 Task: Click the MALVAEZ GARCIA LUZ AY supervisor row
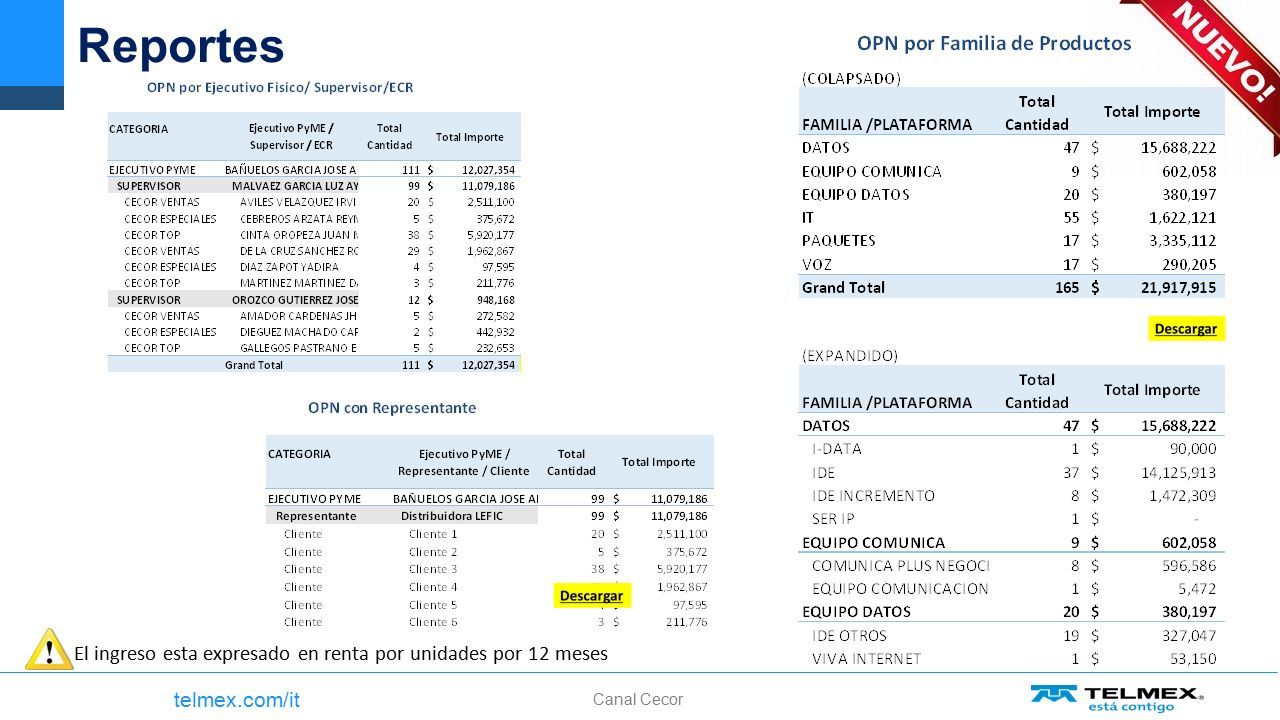(314, 186)
